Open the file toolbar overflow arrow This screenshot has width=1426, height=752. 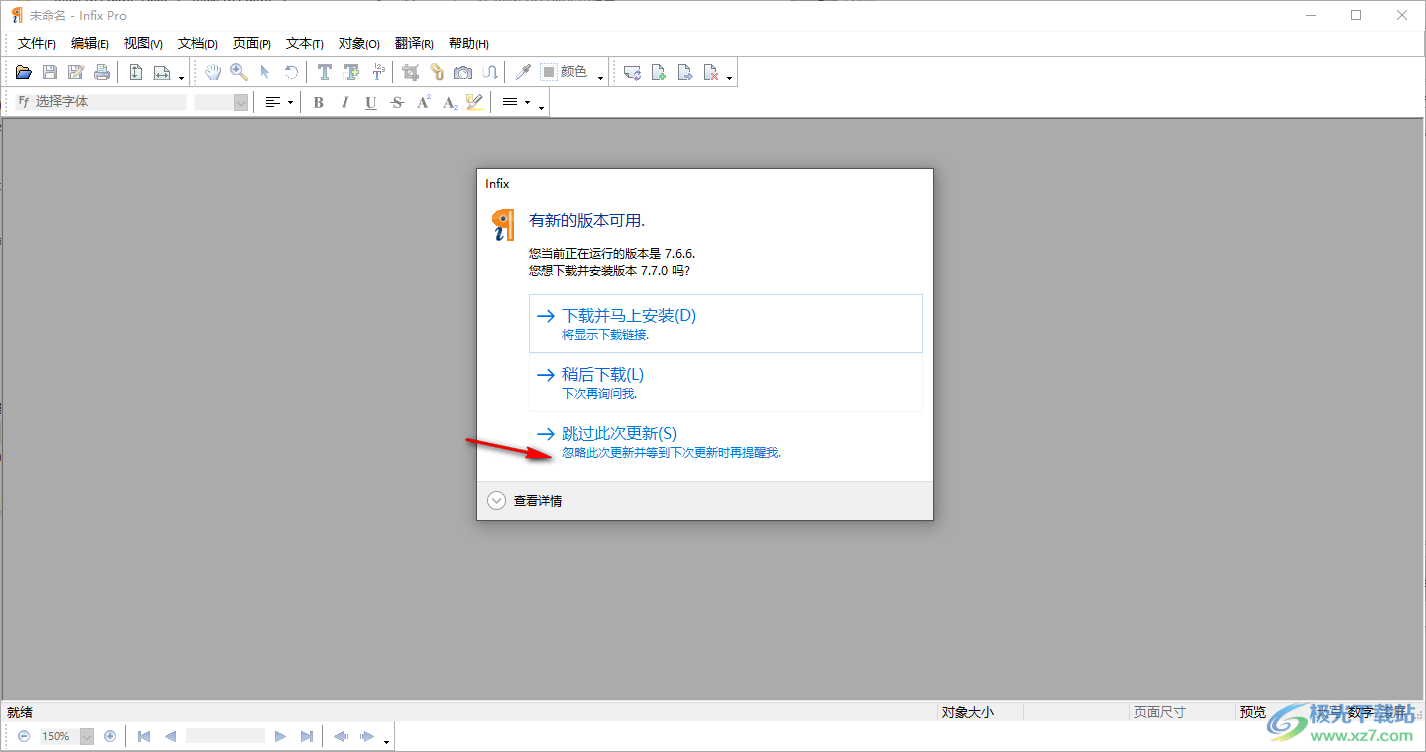coord(181,78)
